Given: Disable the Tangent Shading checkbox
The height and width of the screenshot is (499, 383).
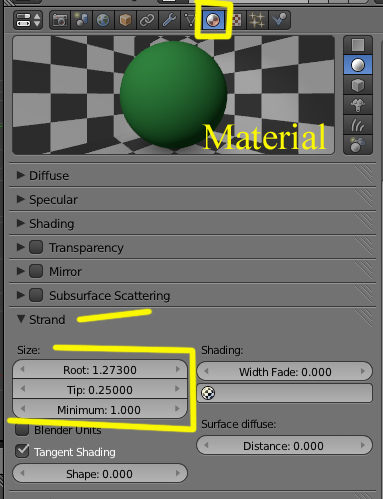Looking at the screenshot, I should (x=22, y=452).
